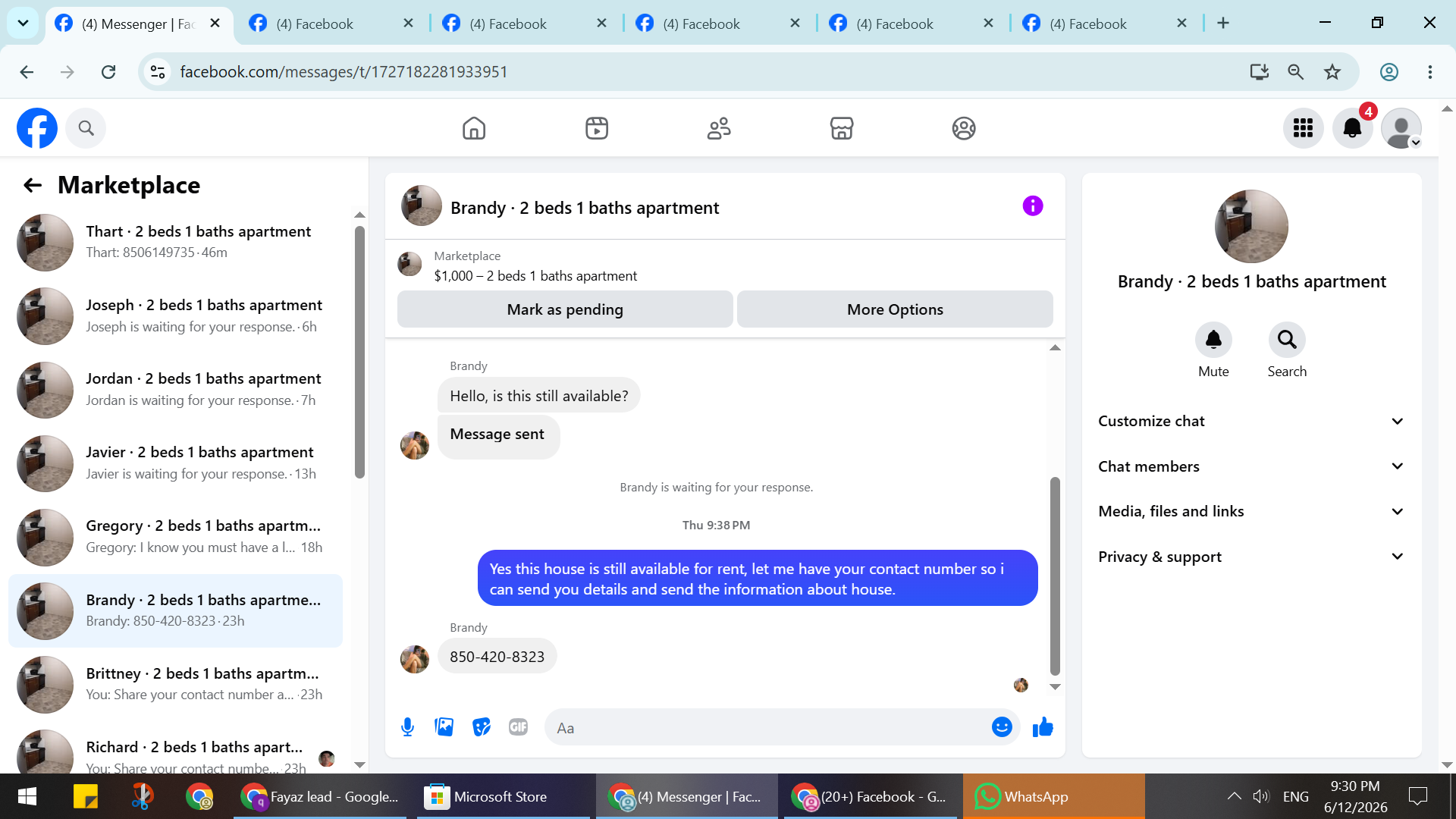Open the account profile avatar menu
1456x819 pixels.
coord(1401,128)
